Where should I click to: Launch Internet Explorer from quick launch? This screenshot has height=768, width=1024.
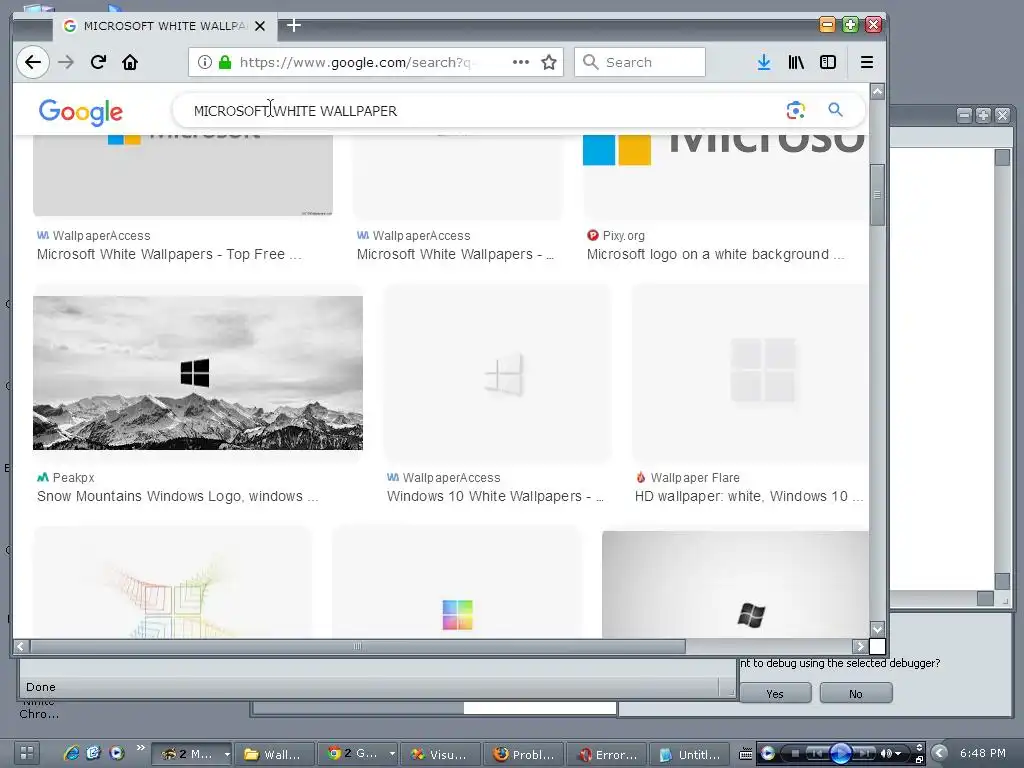(71, 753)
